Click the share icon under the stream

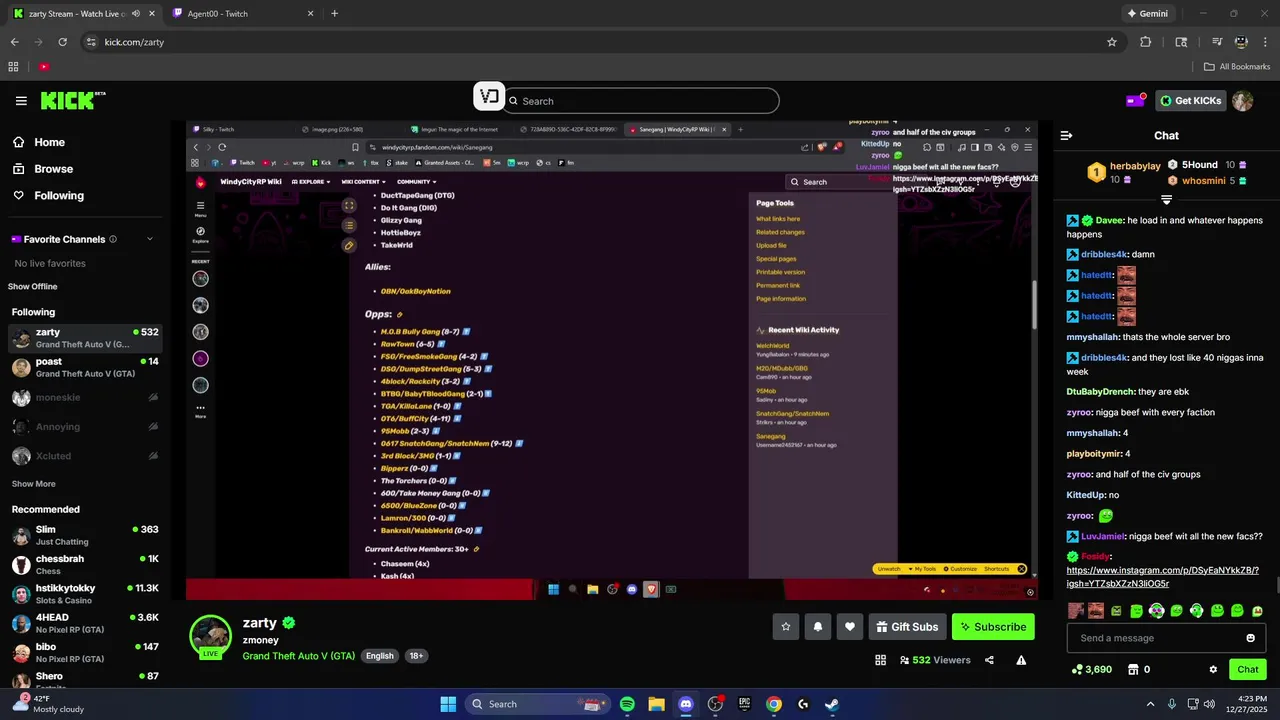pos(989,660)
